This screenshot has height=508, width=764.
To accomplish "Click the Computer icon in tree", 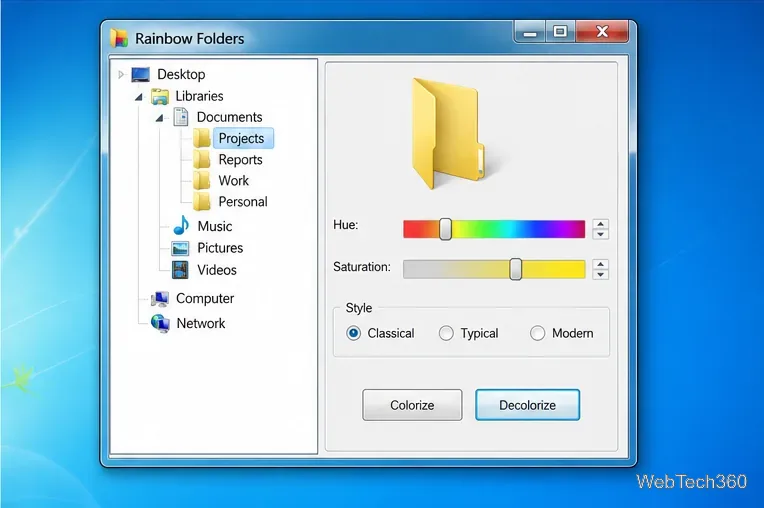I will click(x=160, y=299).
